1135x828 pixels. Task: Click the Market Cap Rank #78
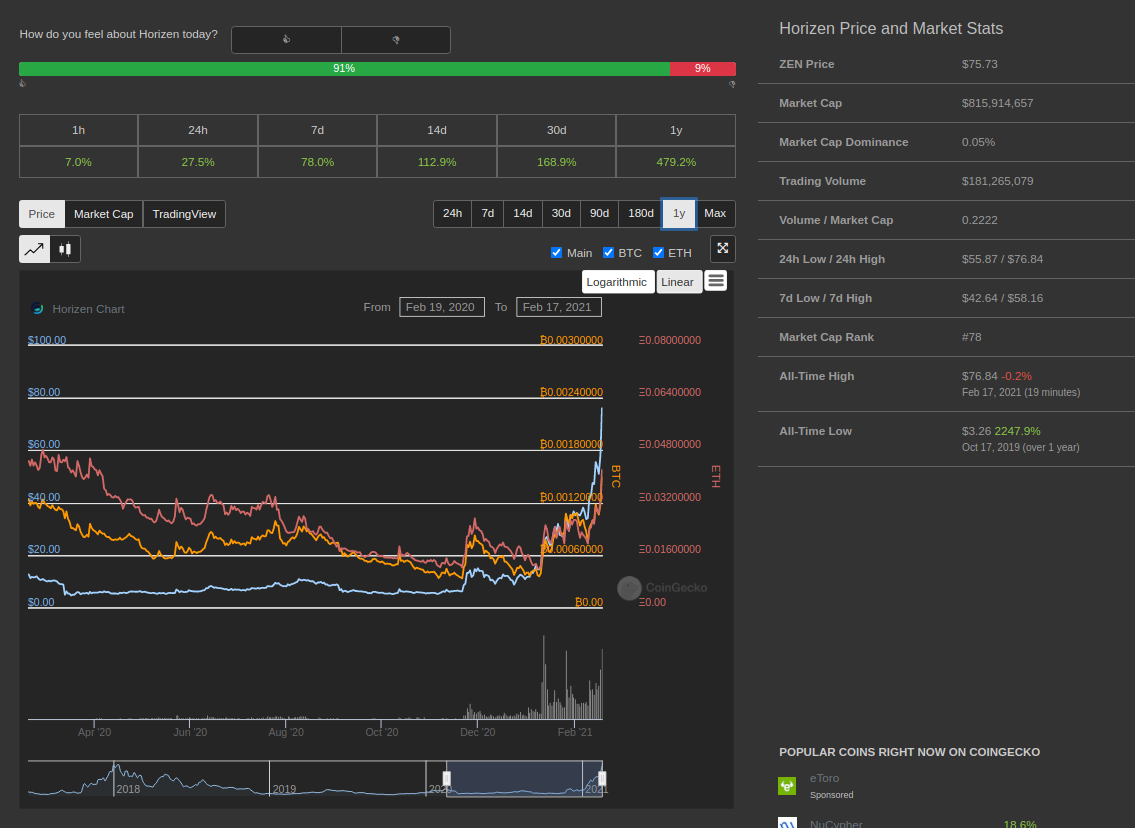[x=971, y=337]
